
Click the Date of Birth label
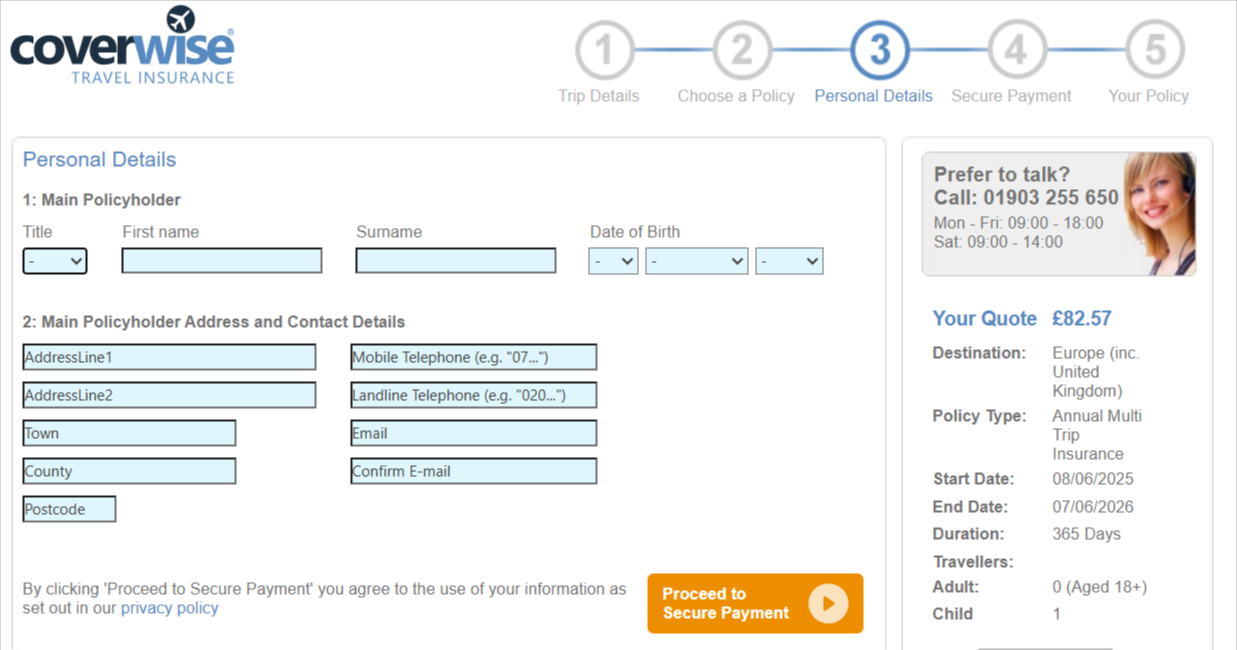click(635, 232)
